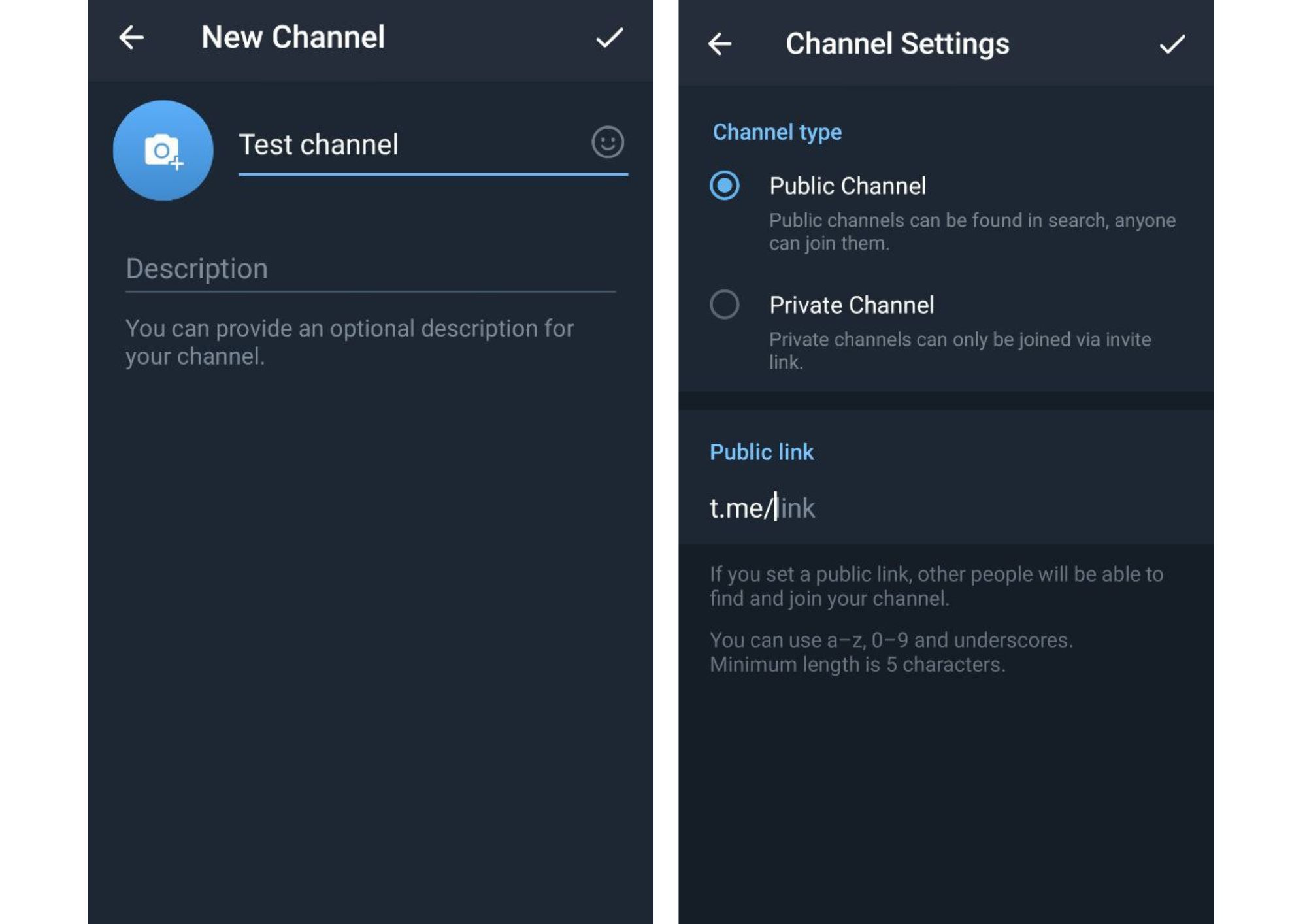Tap the 'Public Channel' option label
This screenshot has width=1307, height=924.
tap(847, 186)
